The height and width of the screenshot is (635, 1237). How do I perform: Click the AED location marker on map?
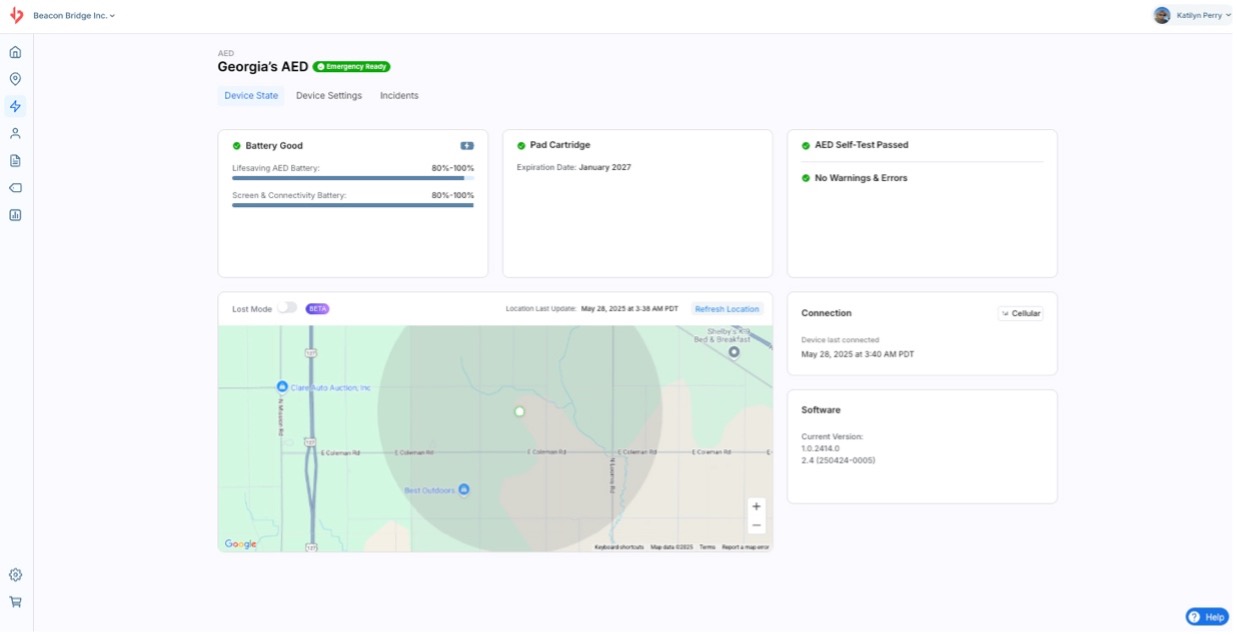pos(519,411)
